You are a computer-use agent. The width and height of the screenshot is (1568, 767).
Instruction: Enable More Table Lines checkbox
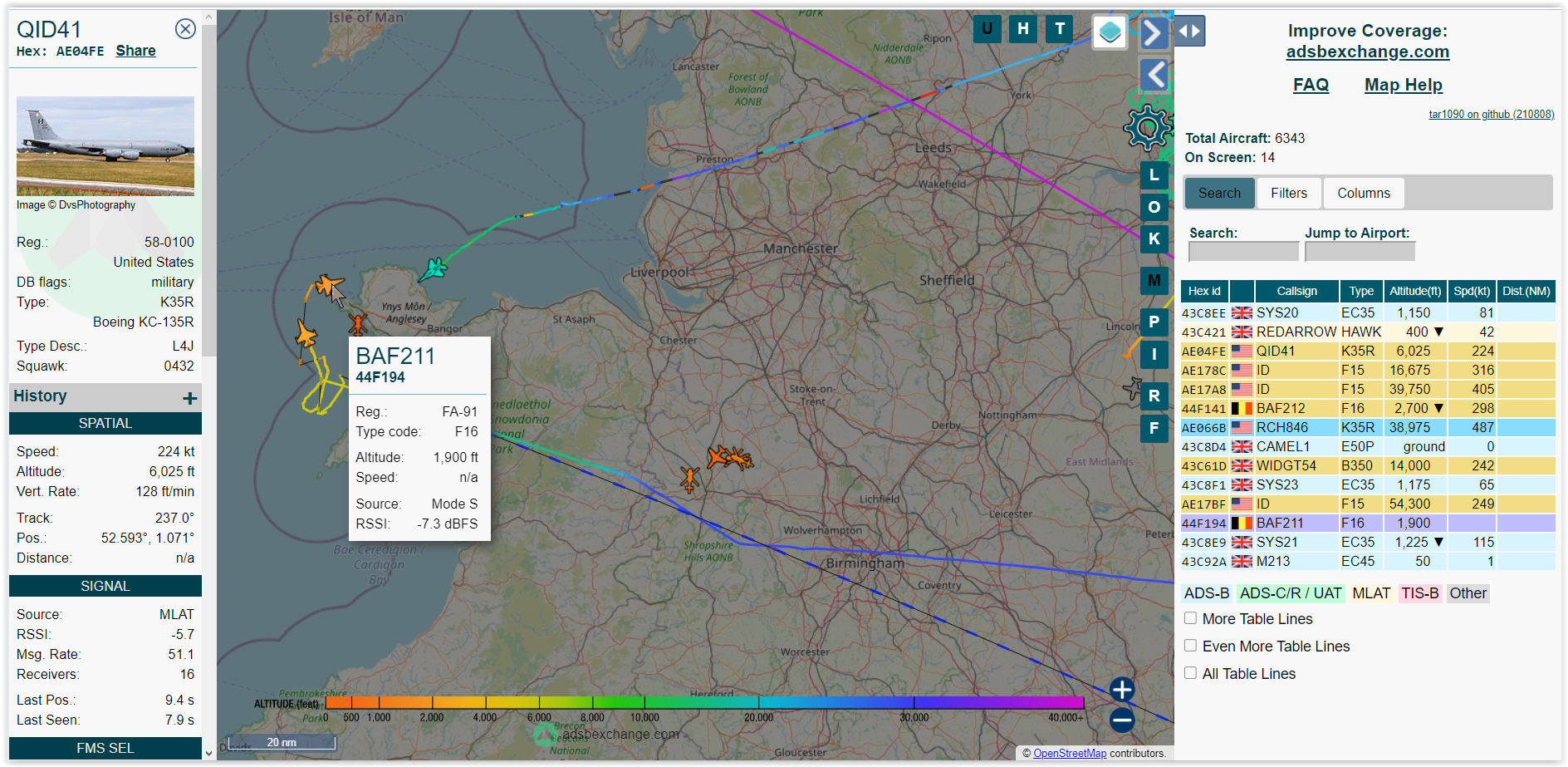(x=1190, y=618)
